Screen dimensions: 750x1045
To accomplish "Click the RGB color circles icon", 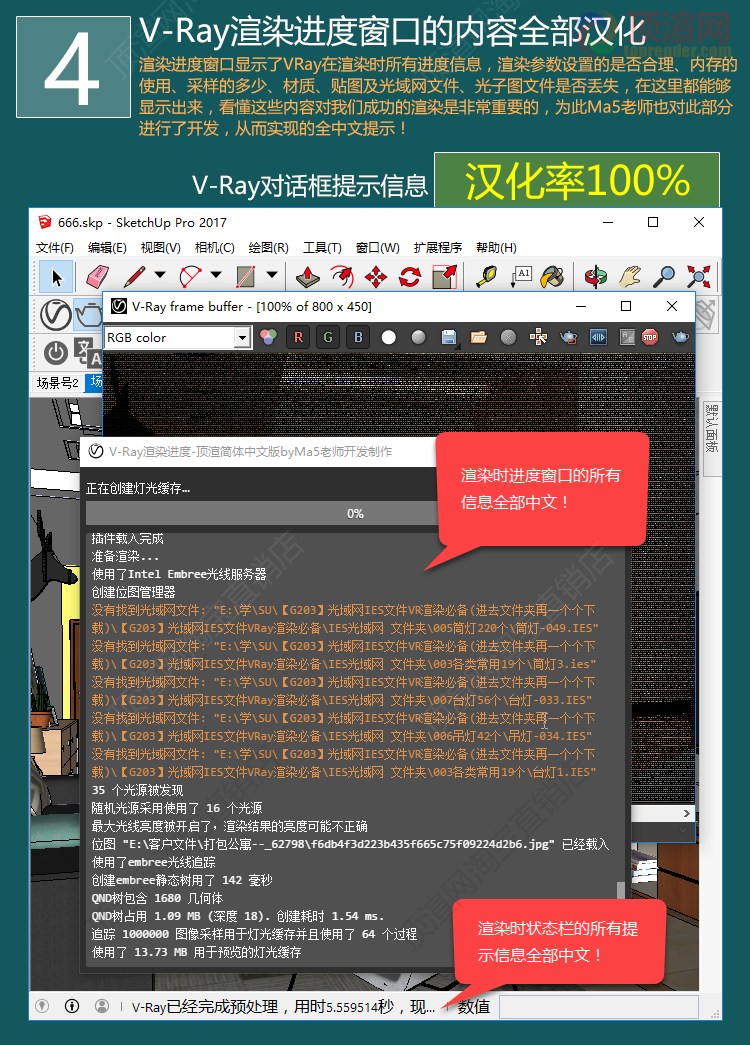I will (268, 337).
